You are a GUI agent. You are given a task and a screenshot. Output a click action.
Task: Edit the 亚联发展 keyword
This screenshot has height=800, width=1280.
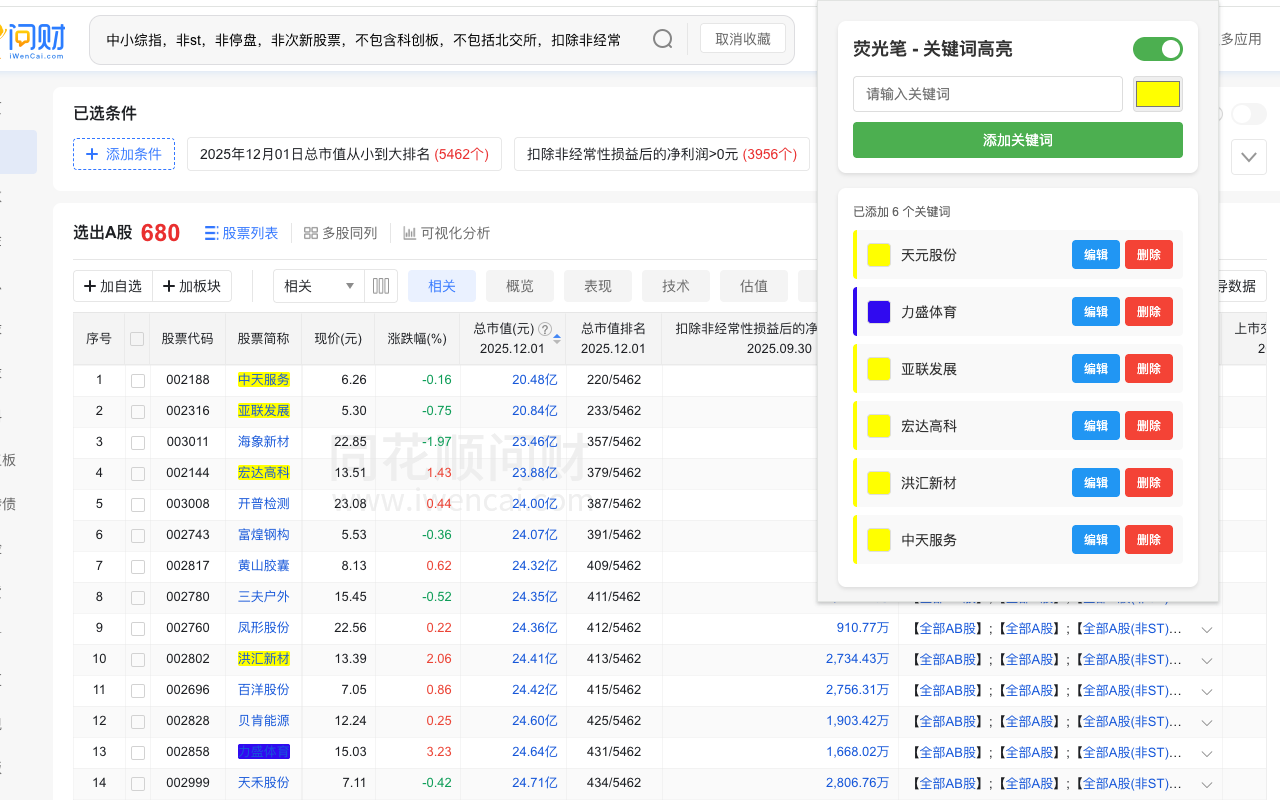coord(1096,369)
